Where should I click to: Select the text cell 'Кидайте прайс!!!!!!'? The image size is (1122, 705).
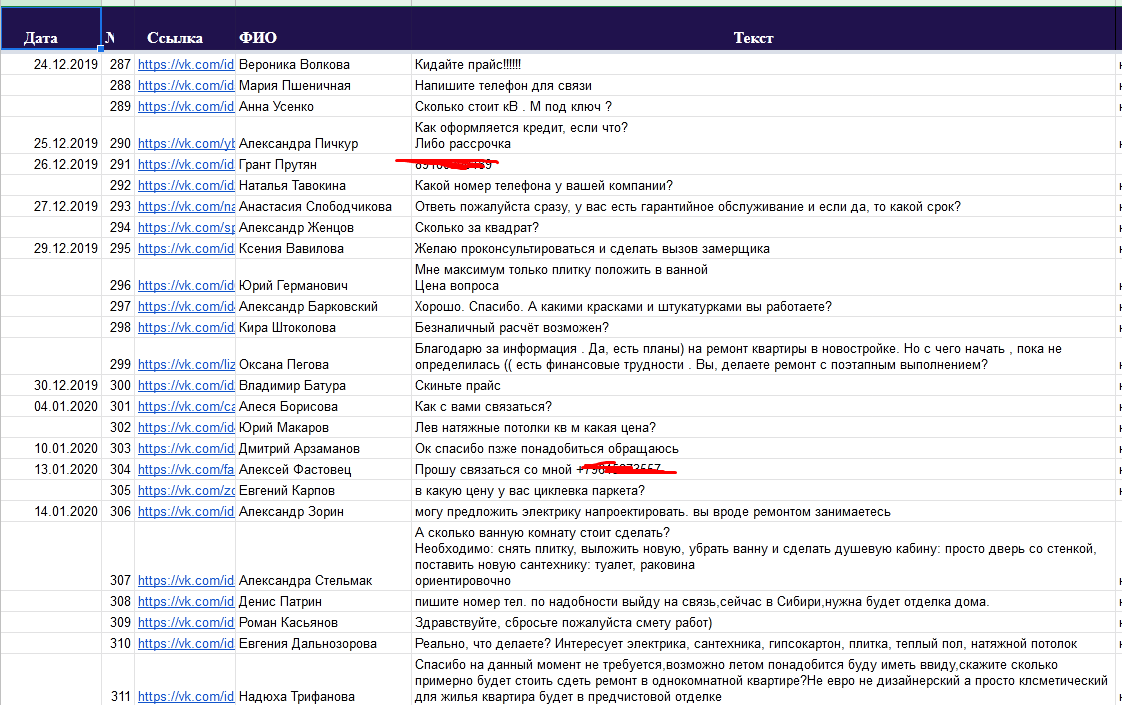tap(763, 64)
